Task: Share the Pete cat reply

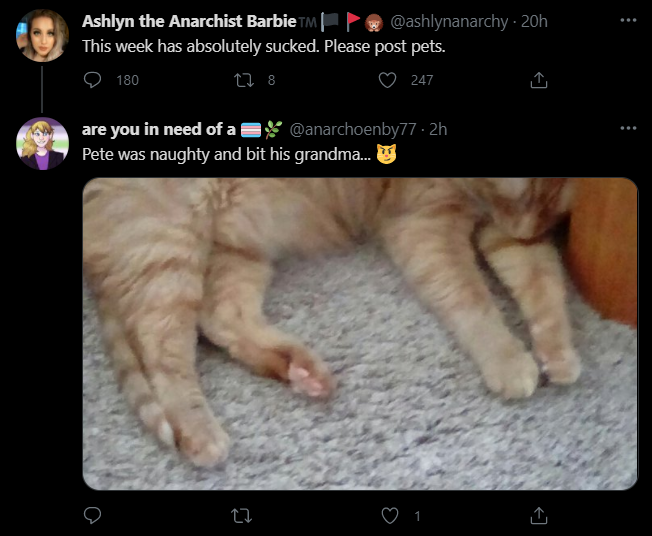Action: (539, 516)
